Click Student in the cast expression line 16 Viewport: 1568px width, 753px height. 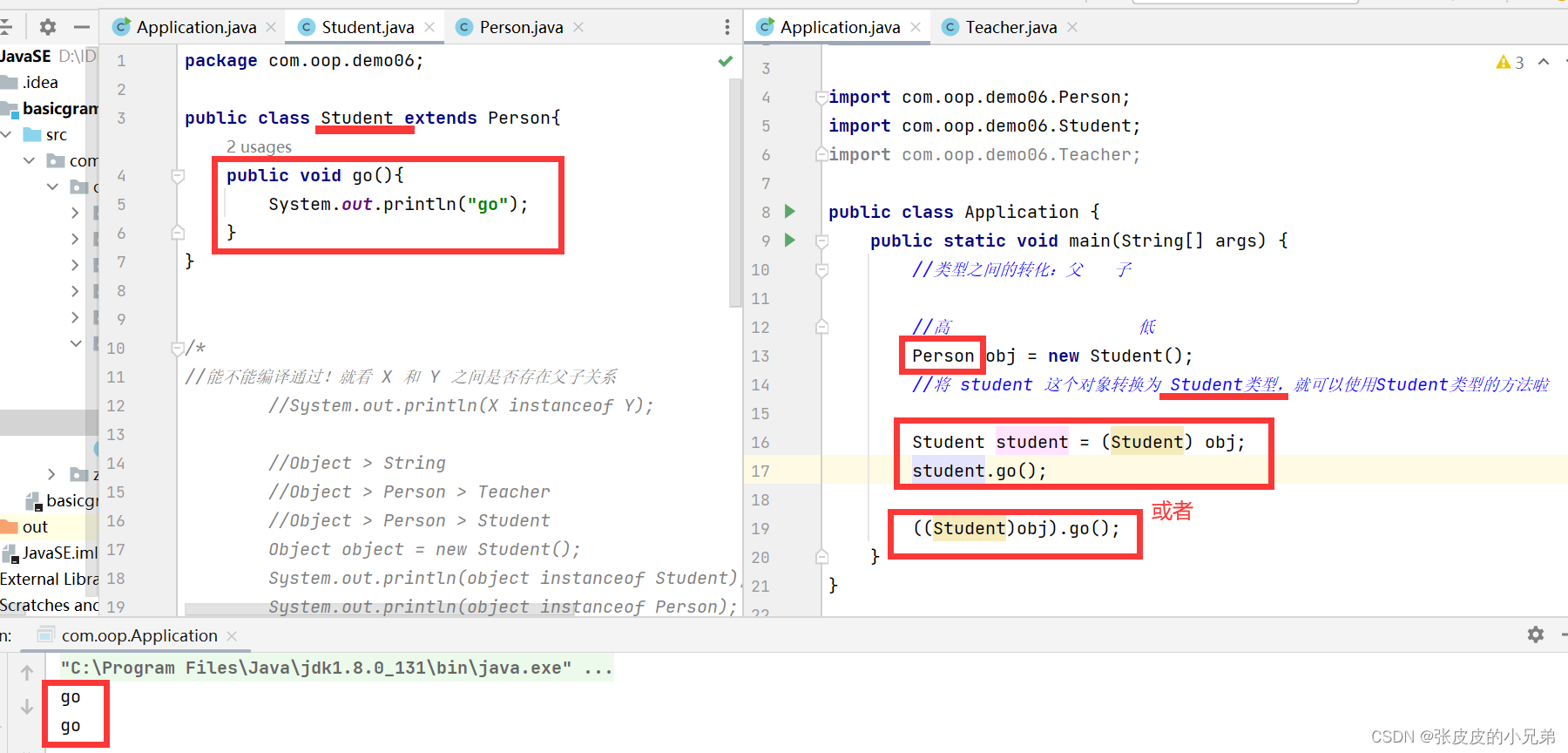pos(1146,442)
